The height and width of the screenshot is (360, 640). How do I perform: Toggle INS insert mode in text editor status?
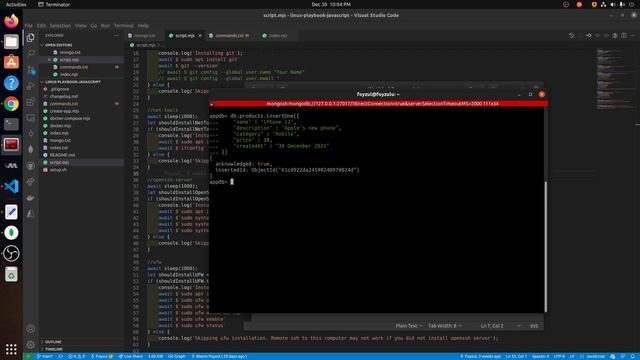[x=534, y=326]
